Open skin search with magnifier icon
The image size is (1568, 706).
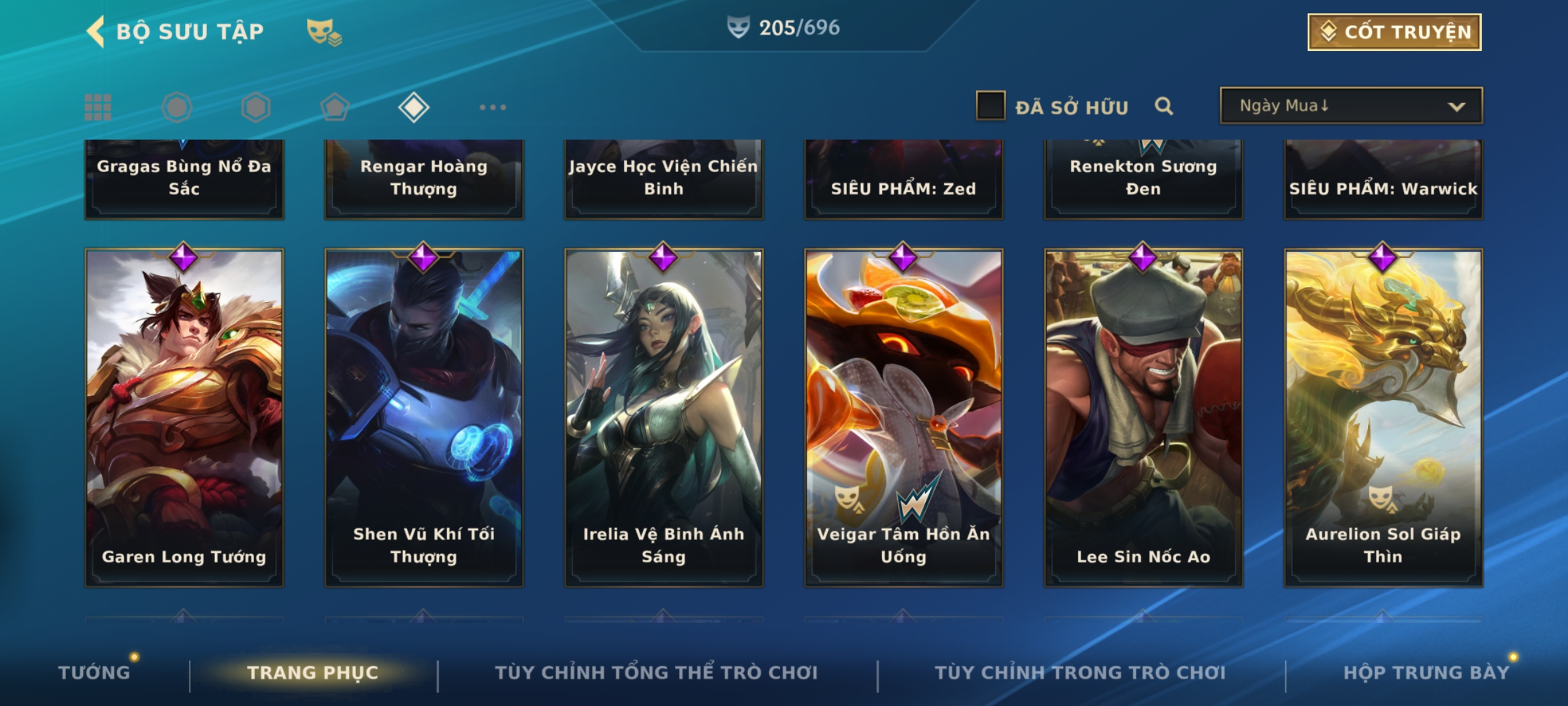point(1164,106)
